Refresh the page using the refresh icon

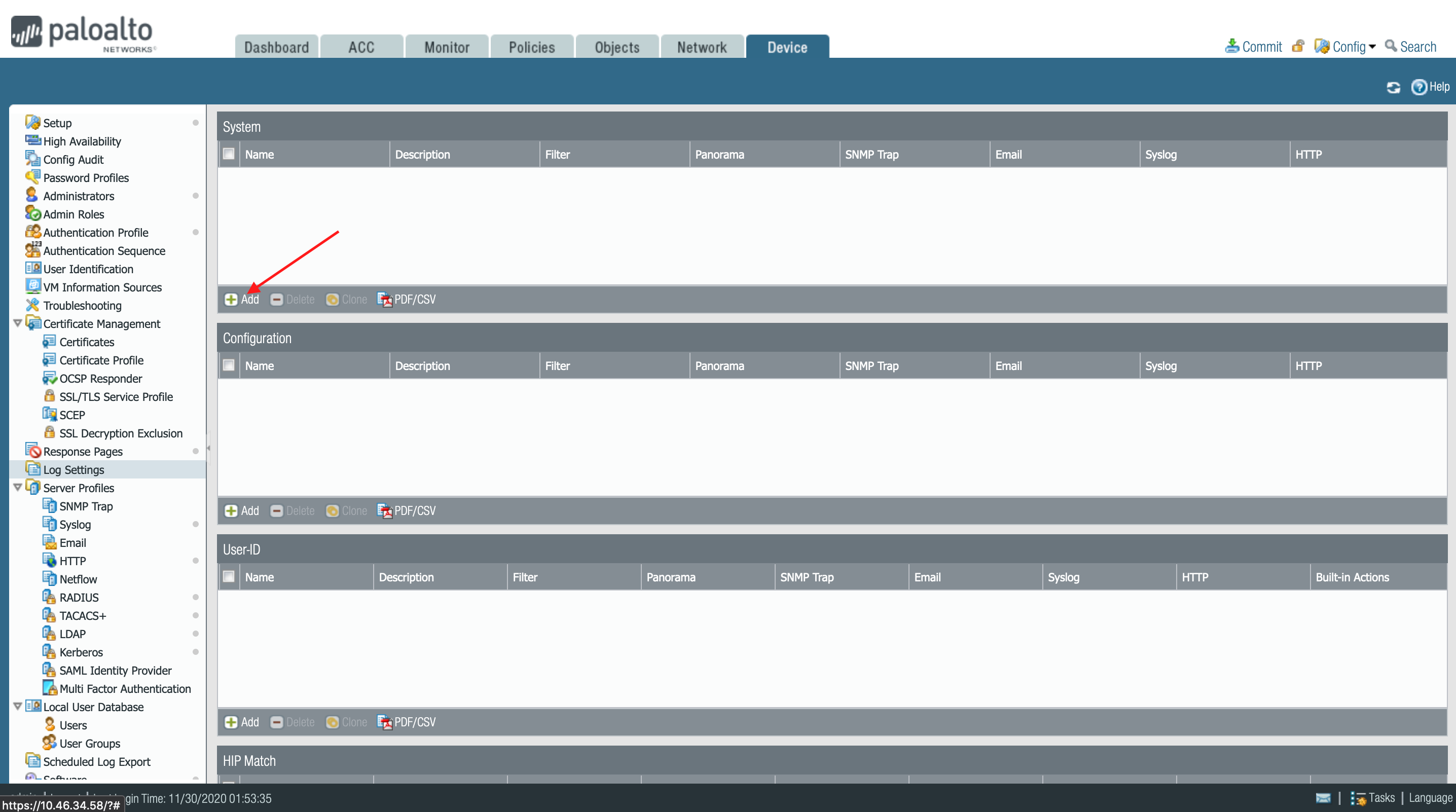click(x=1393, y=87)
